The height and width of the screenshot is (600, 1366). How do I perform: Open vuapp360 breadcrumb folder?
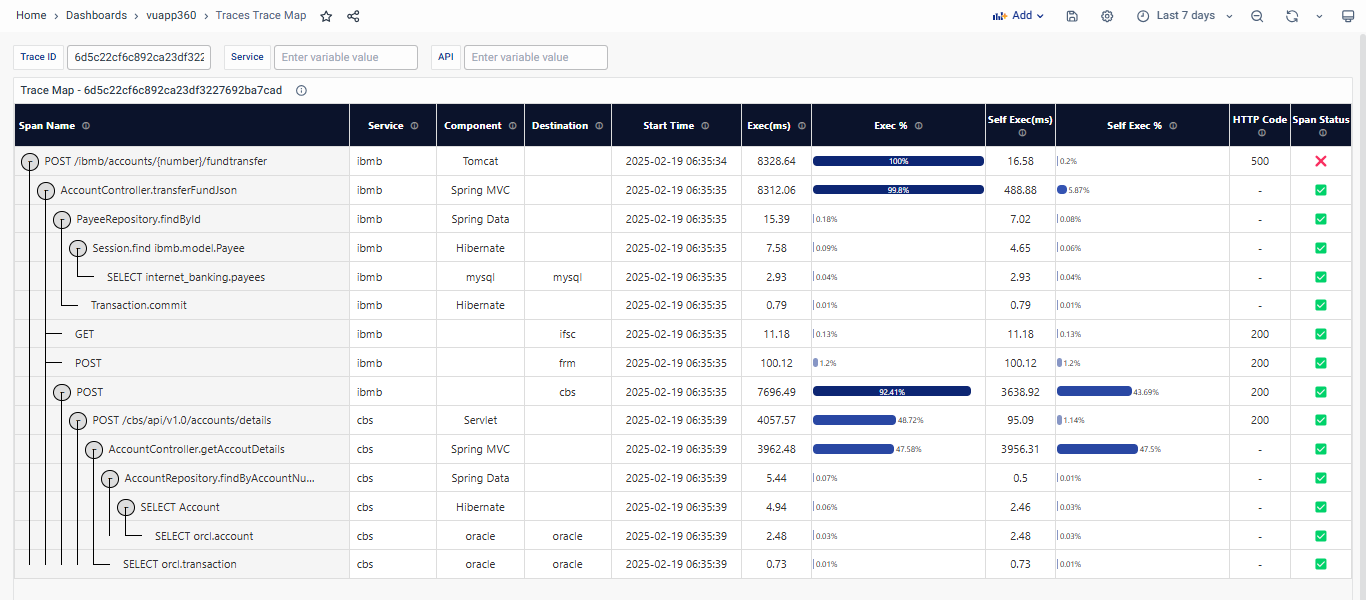pos(171,16)
